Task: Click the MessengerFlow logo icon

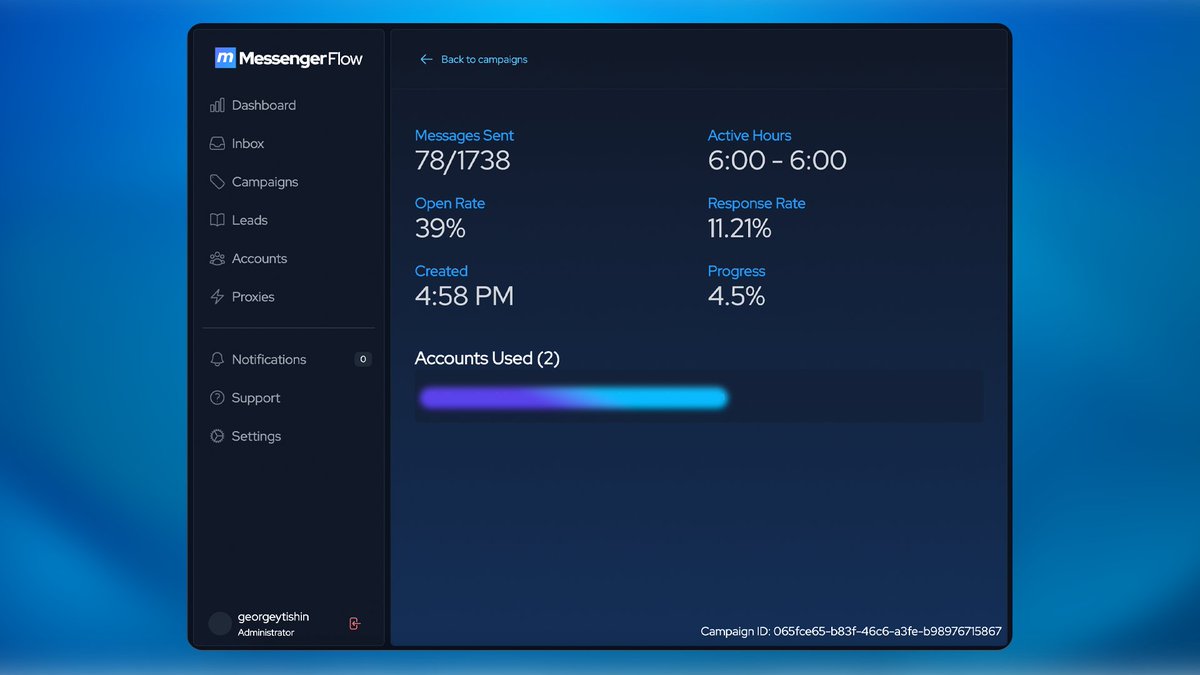Action: [225, 58]
